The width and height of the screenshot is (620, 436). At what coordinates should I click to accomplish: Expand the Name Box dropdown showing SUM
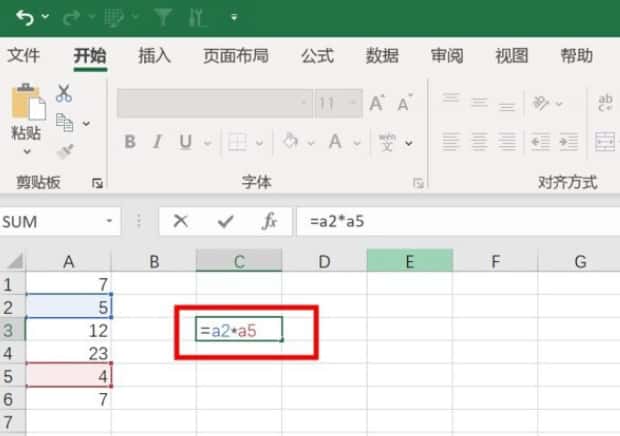[109, 221]
